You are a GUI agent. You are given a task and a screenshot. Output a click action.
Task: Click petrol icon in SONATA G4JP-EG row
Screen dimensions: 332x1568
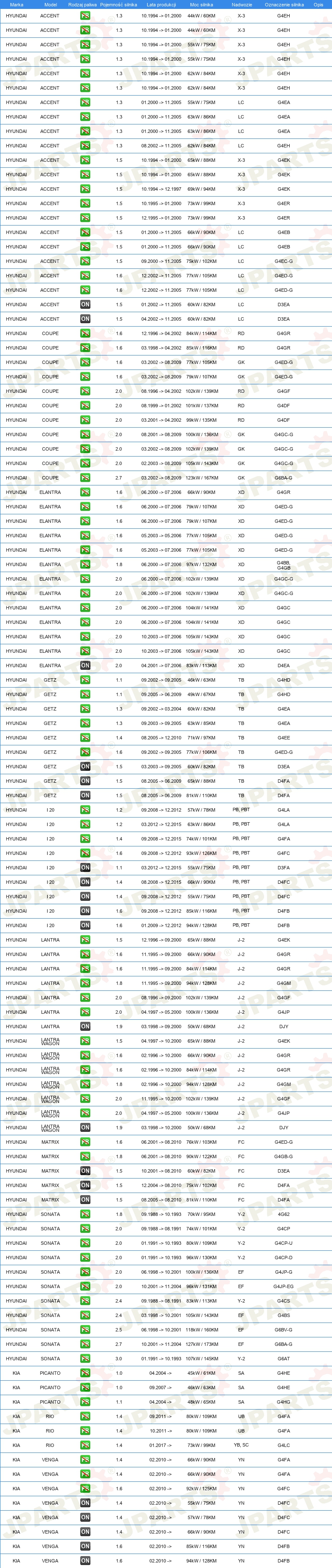pos(85,1286)
